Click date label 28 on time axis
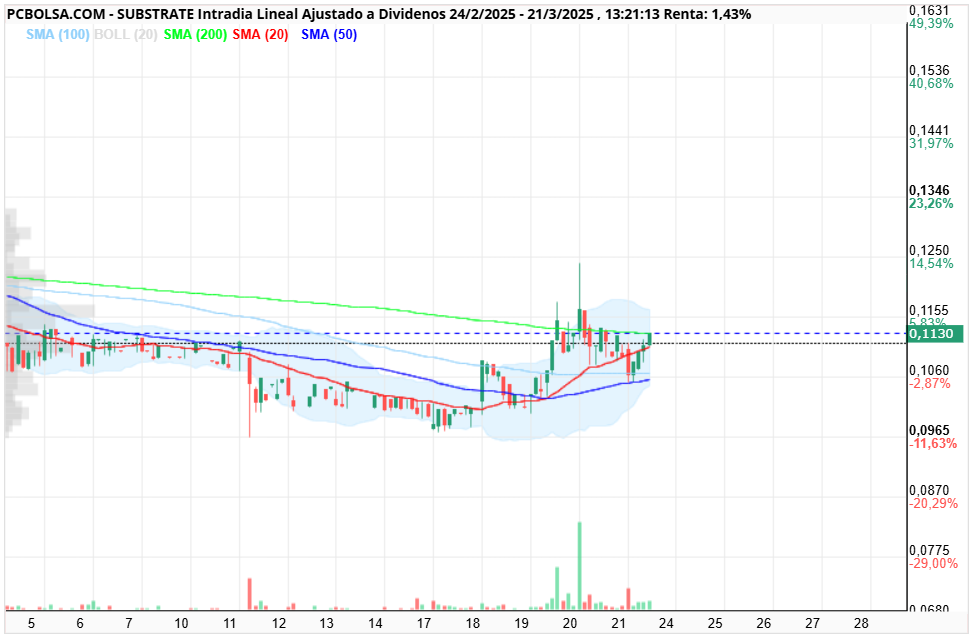The width and height of the screenshot is (973, 638). (x=861, y=624)
